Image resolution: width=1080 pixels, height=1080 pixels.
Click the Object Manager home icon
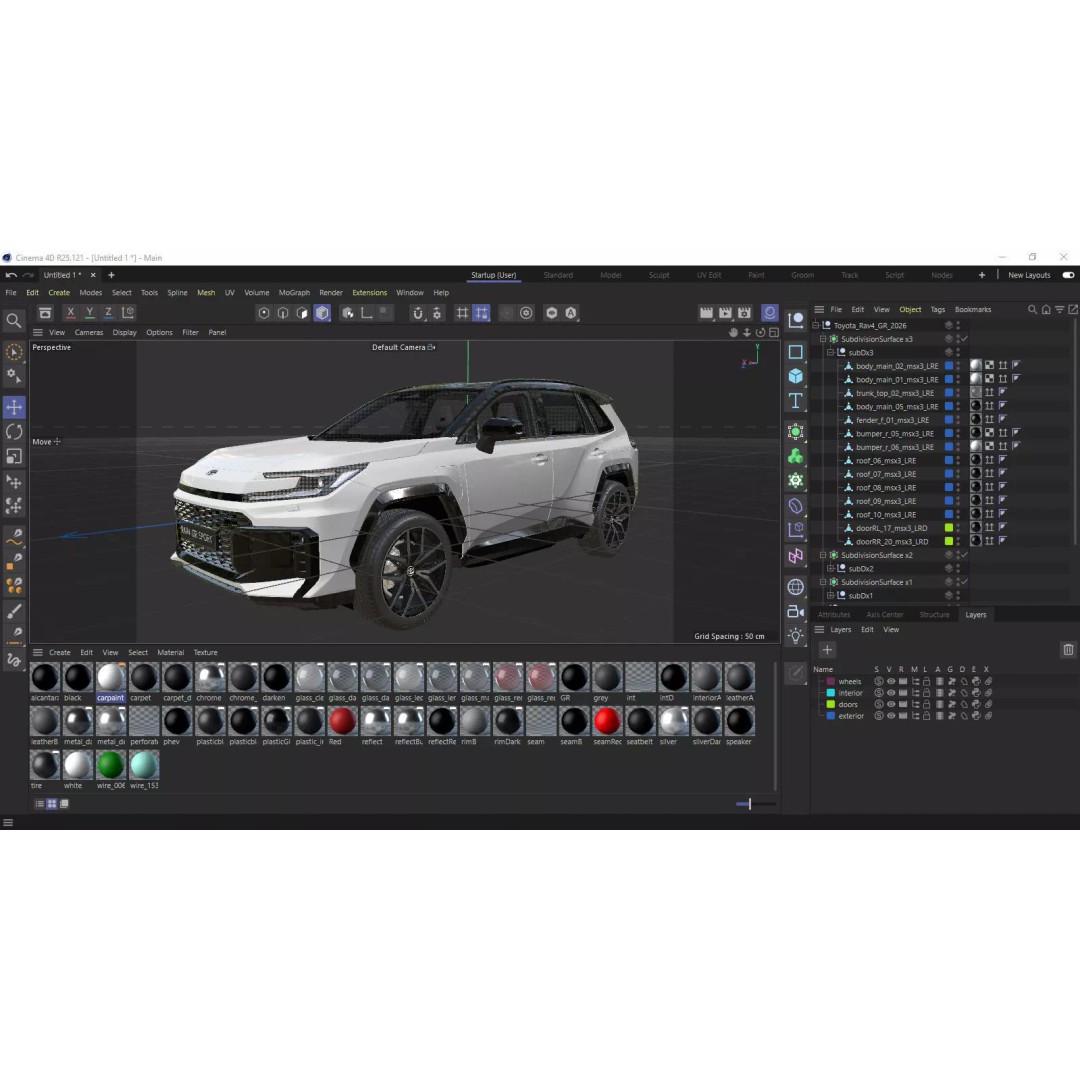click(x=1046, y=309)
